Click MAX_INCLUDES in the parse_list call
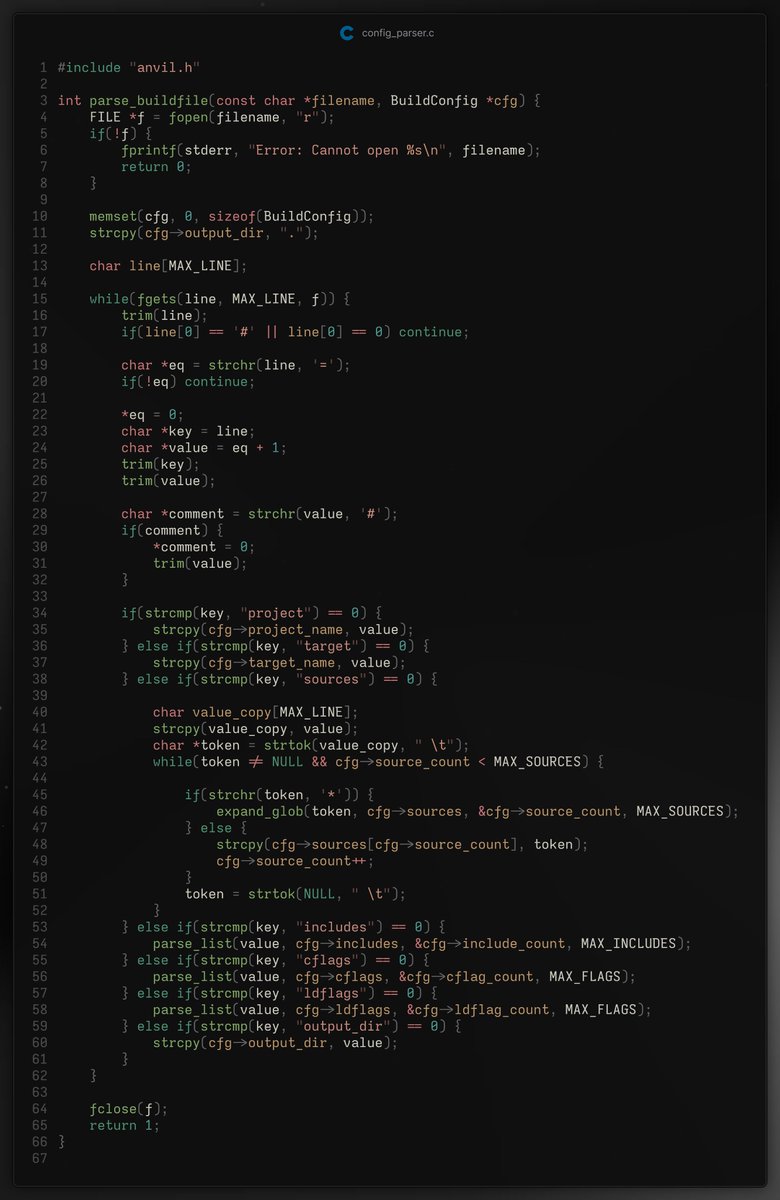The image size is (780, 1200). point(628,943)
